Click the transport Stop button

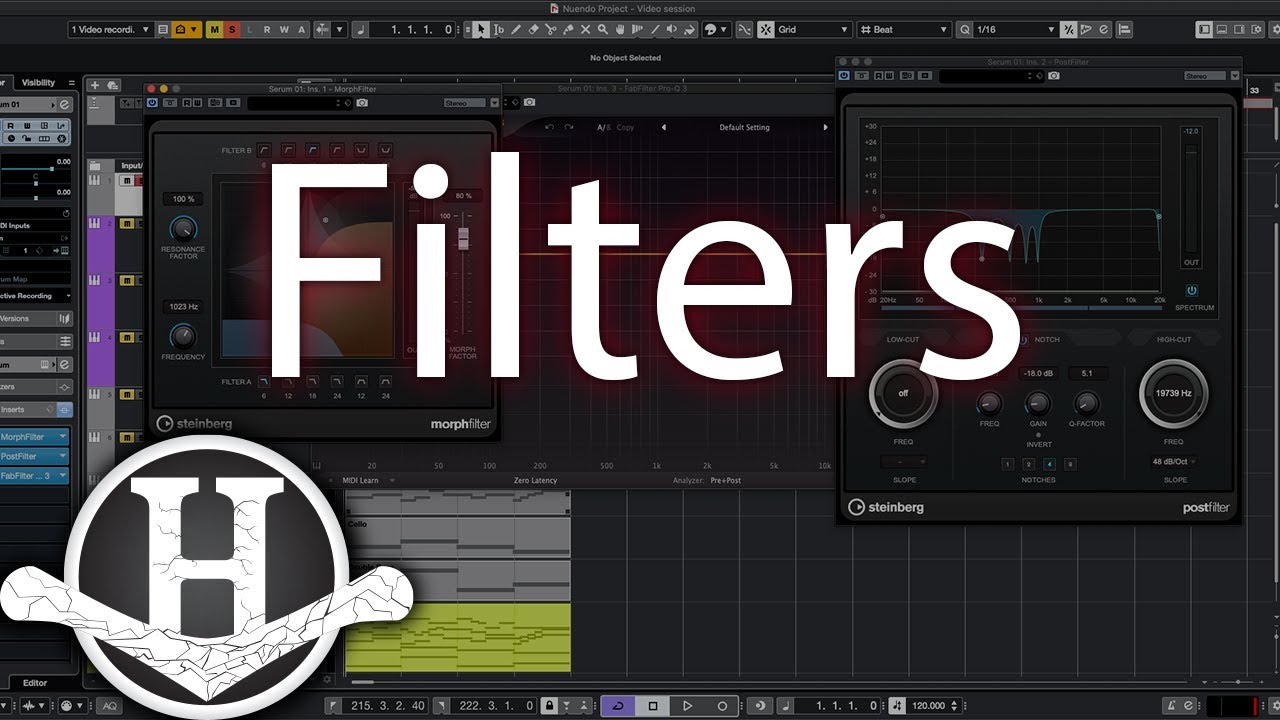(x=653, y=705)
